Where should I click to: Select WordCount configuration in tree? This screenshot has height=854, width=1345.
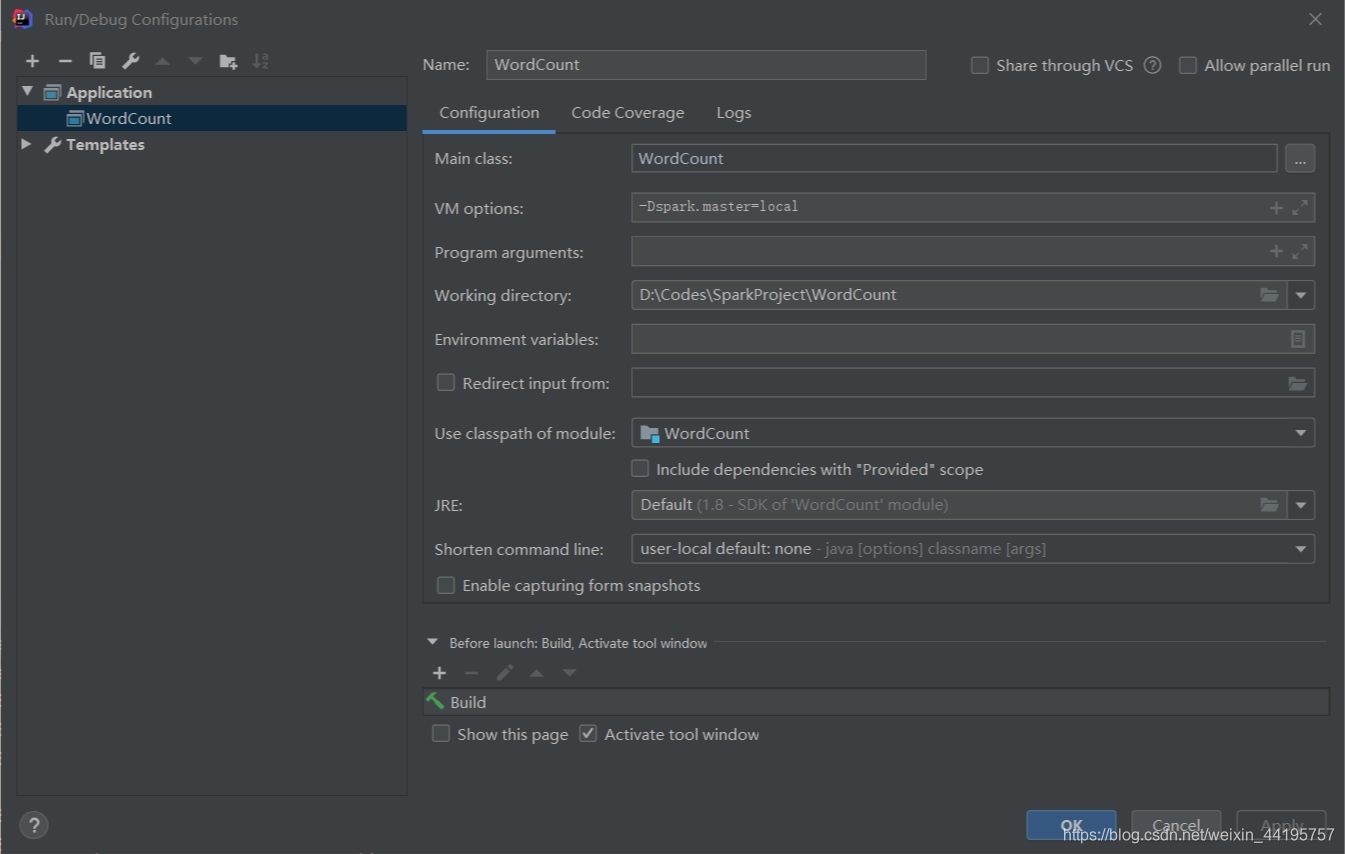(212, 118)
